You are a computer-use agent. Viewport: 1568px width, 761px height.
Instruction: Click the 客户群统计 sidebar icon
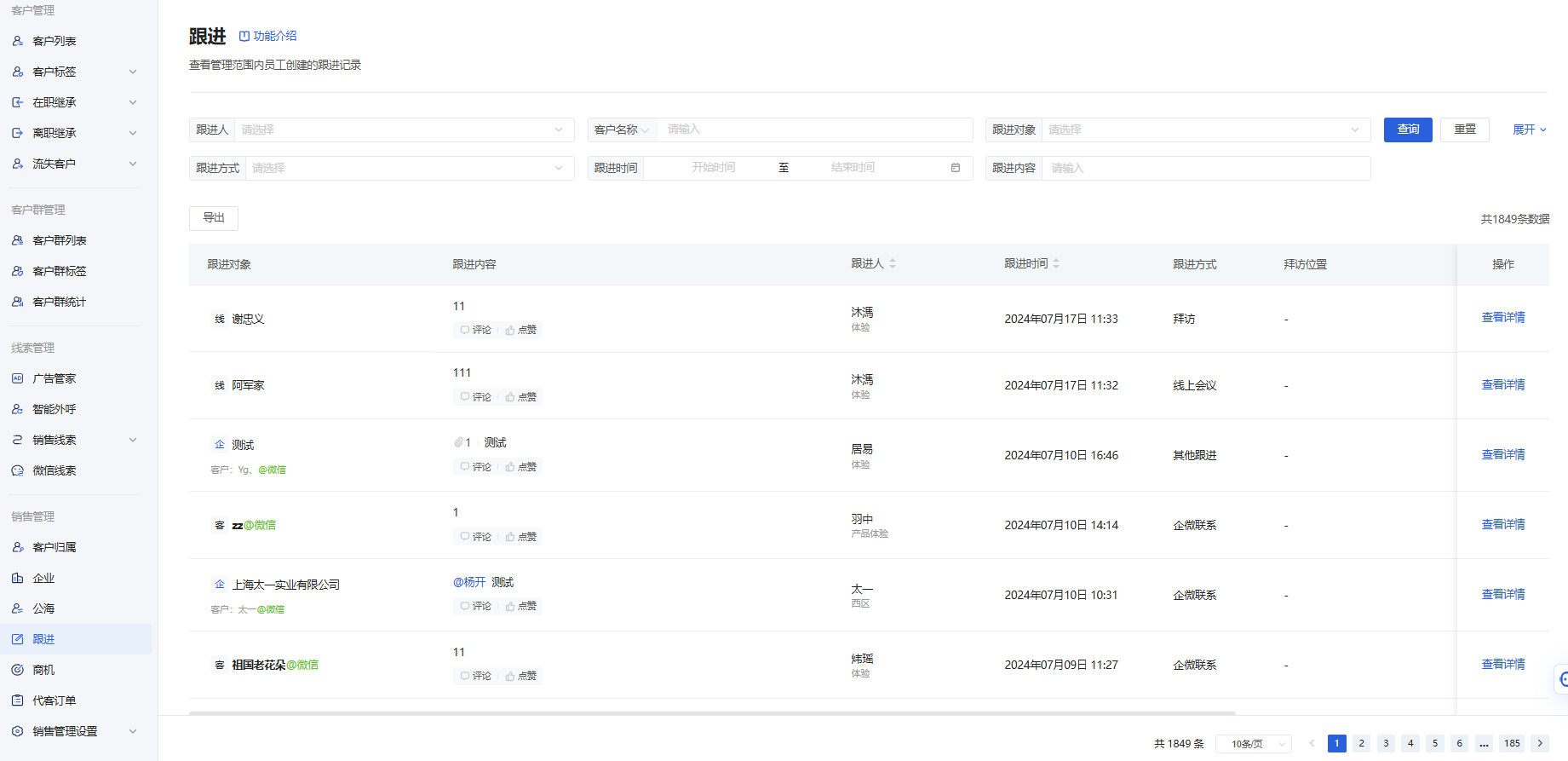(17, 302)
